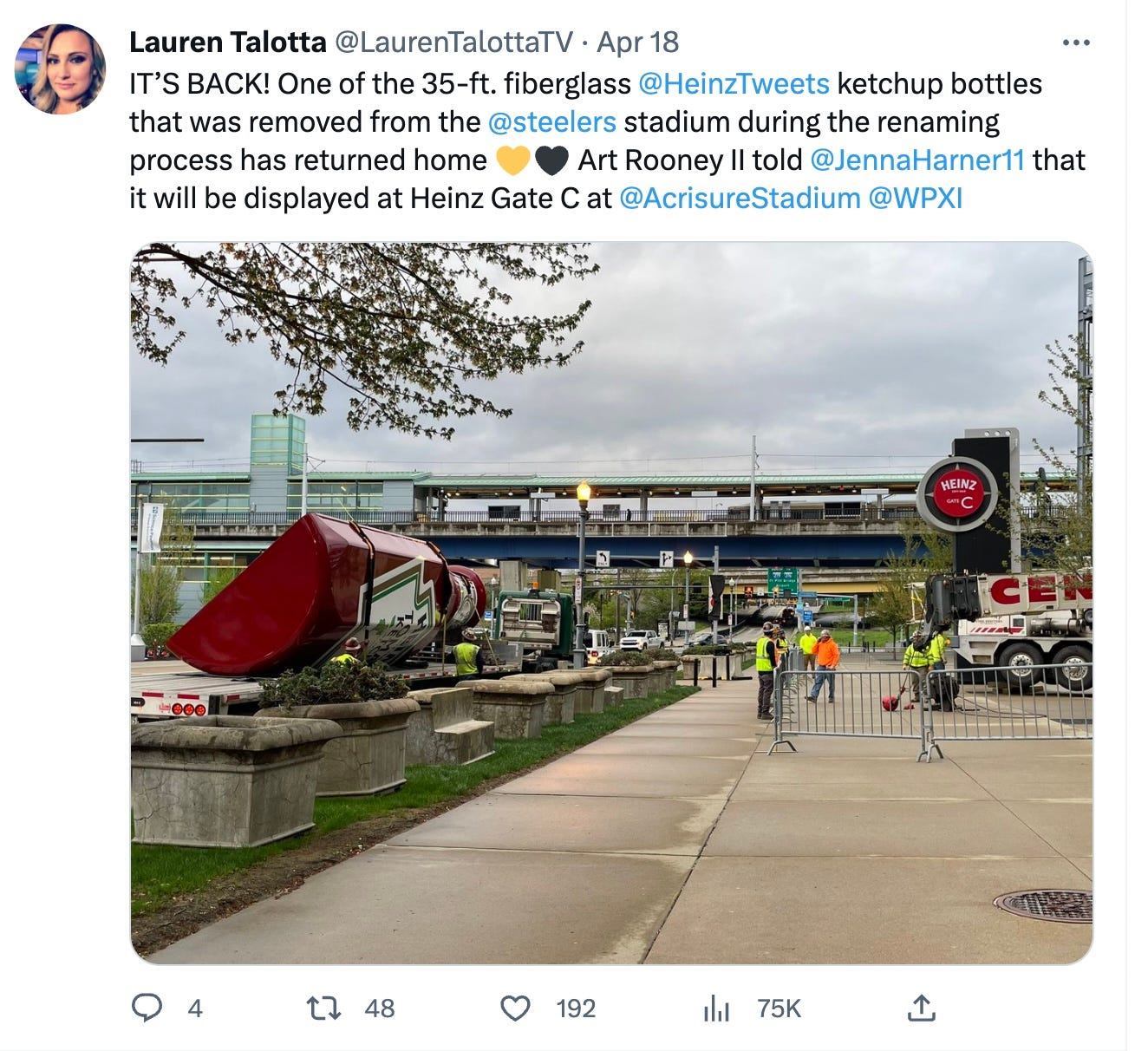Open the reply comment icon
Viewport: 1148px width, 1051px height.
(x=147, y=1008)
